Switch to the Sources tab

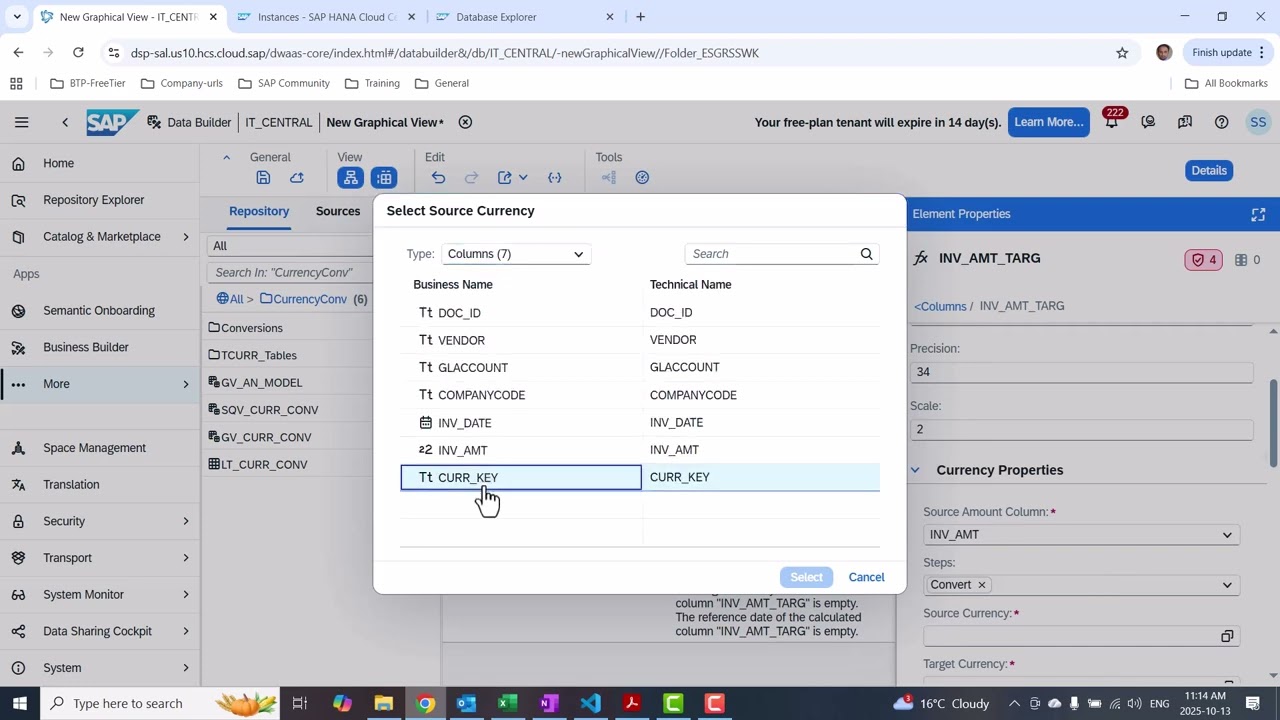pos(338,211)
